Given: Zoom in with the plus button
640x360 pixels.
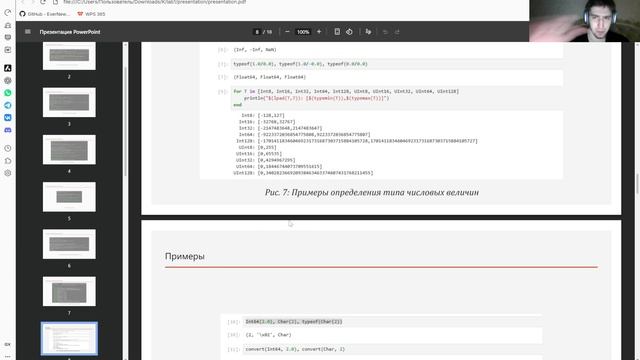Looking at the screenshot, I should coord(319,31).
